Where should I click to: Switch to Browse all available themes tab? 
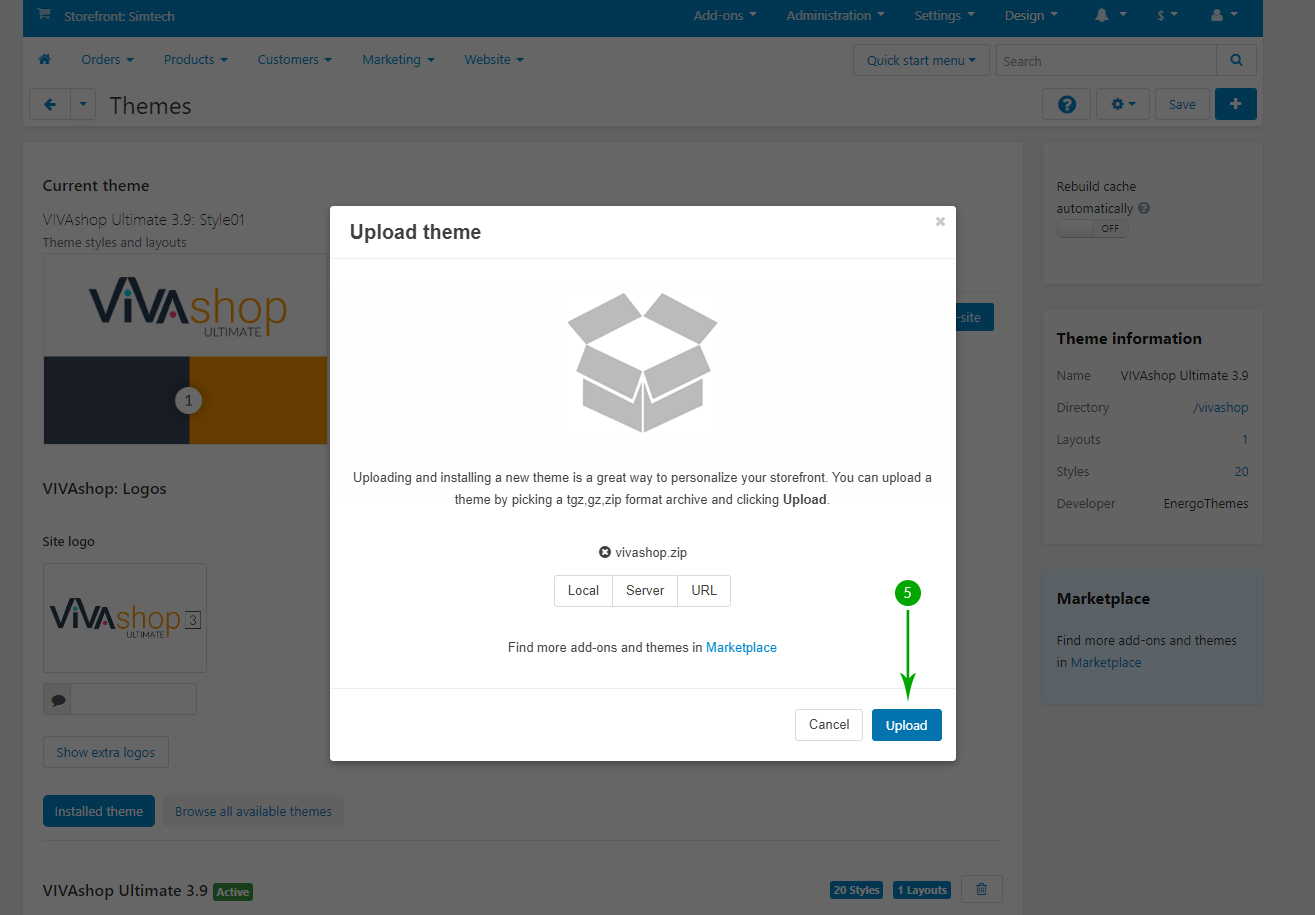click(x=253, y=811)
